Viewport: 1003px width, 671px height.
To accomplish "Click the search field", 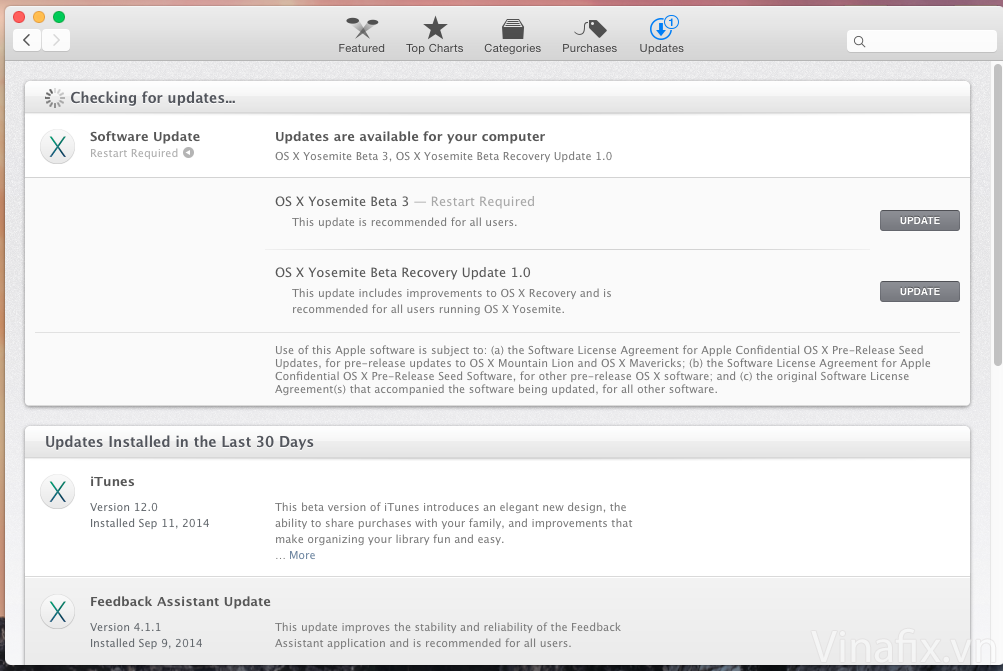I will pos(921,41).
